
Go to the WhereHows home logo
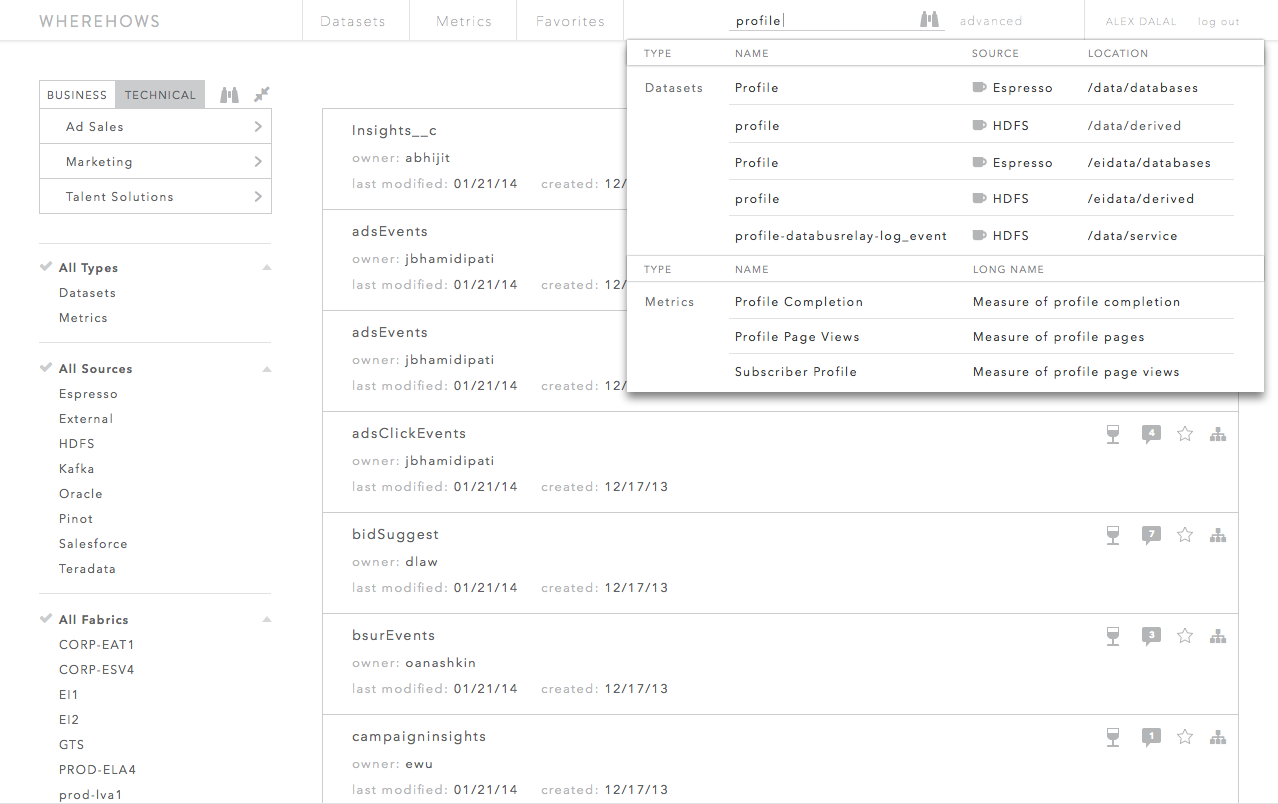pos(100,21)
